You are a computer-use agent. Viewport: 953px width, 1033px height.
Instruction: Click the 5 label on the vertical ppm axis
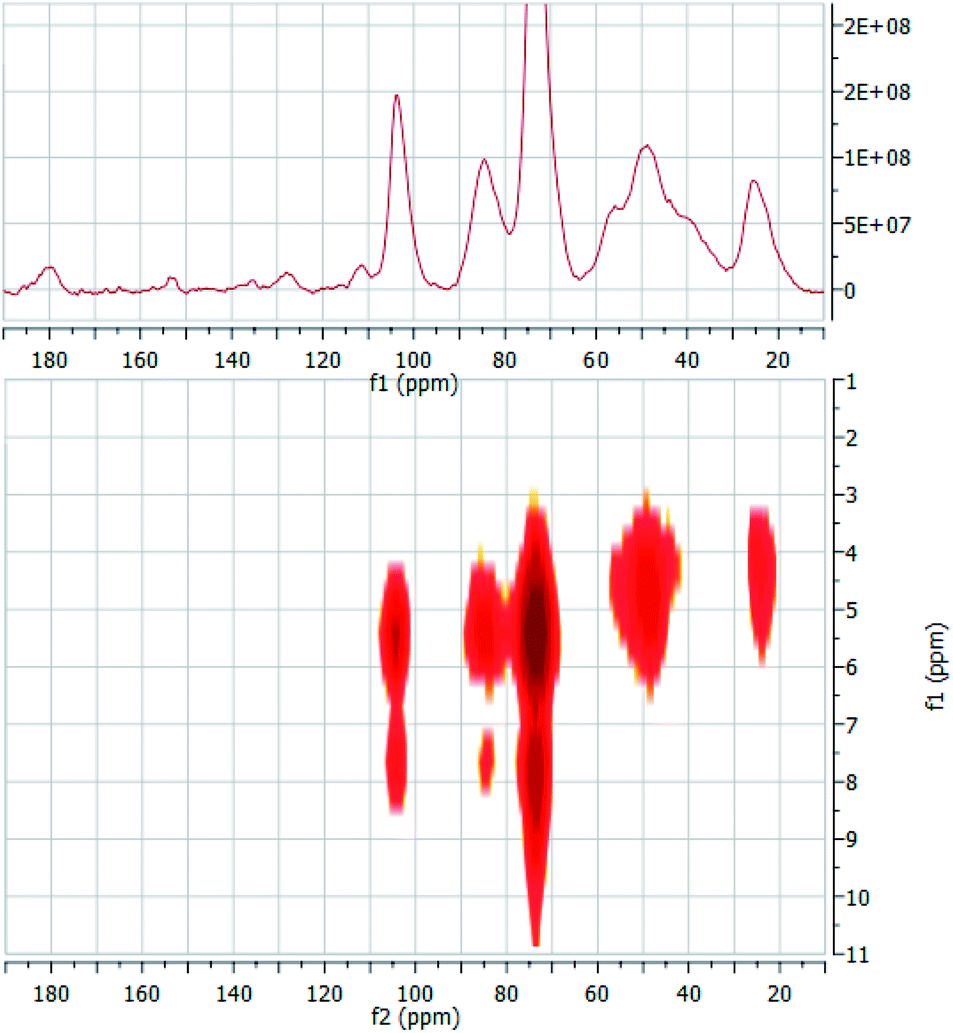[x=851, y=610]
